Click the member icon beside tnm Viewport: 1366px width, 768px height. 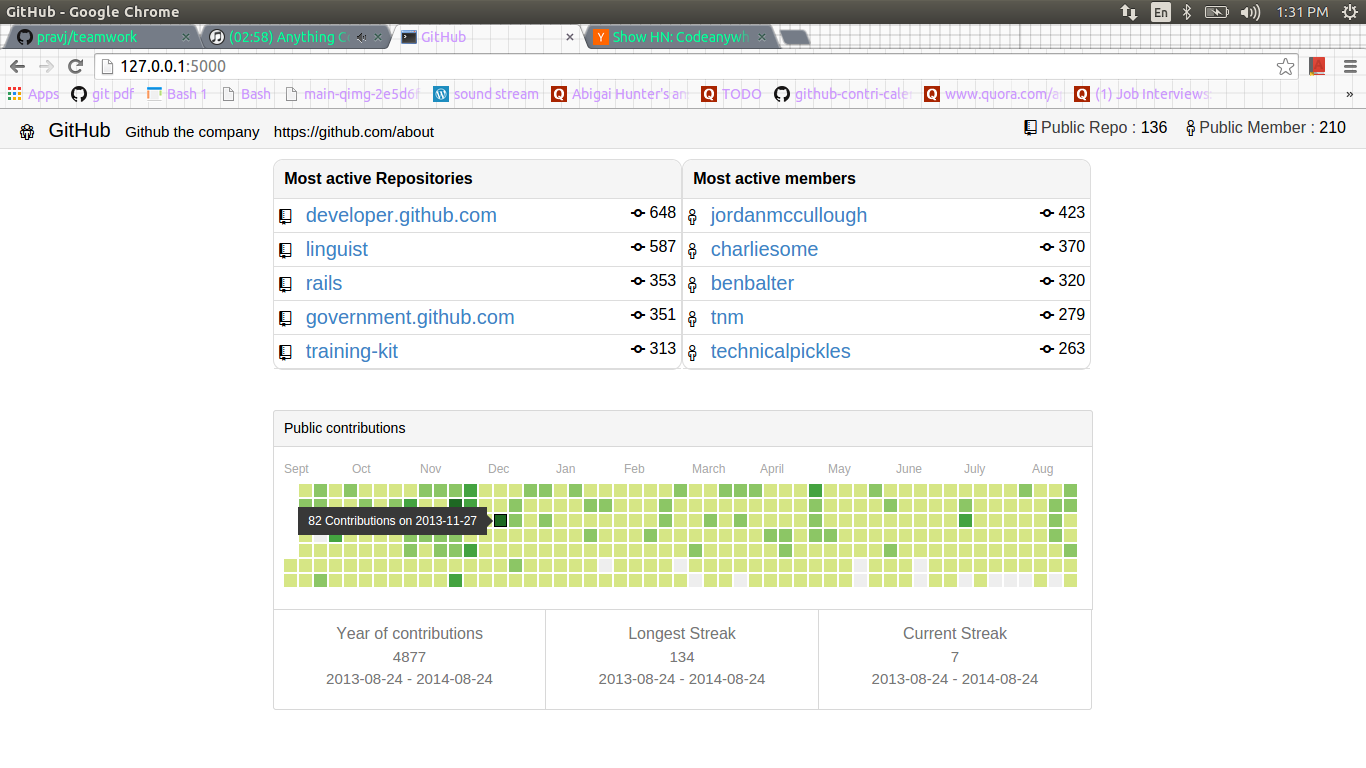click(692, 319)
